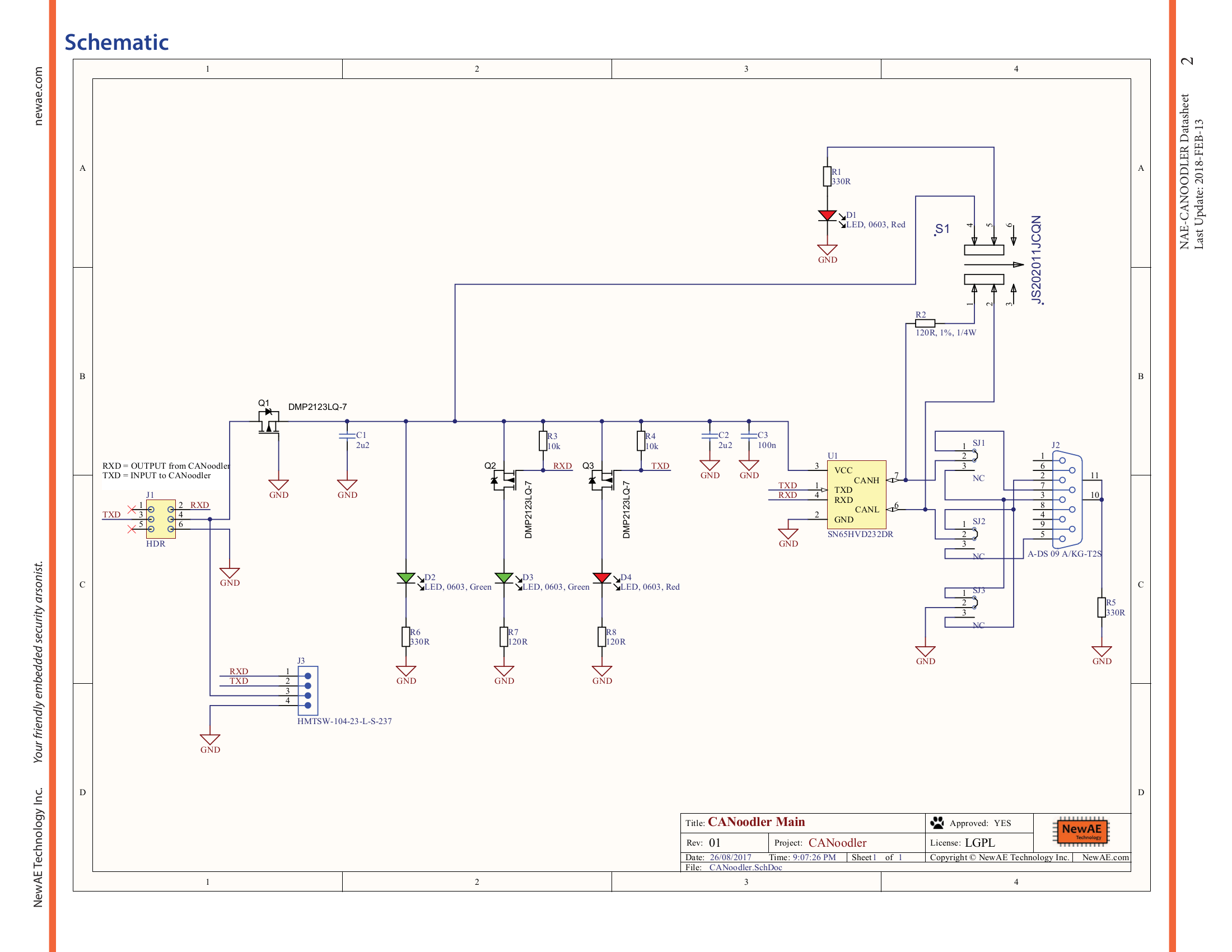Open the NewAE.com link in title block
The image size is (1232, 952).
click(x=1105, y=857)
